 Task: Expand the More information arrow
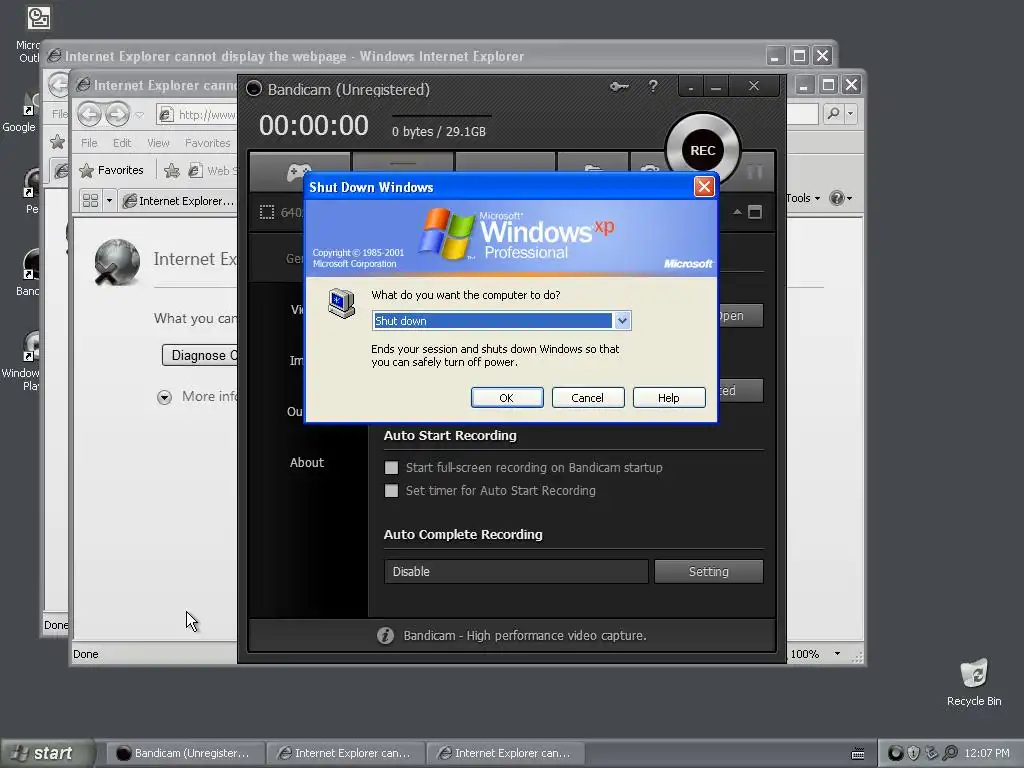[x=165, y=397]
